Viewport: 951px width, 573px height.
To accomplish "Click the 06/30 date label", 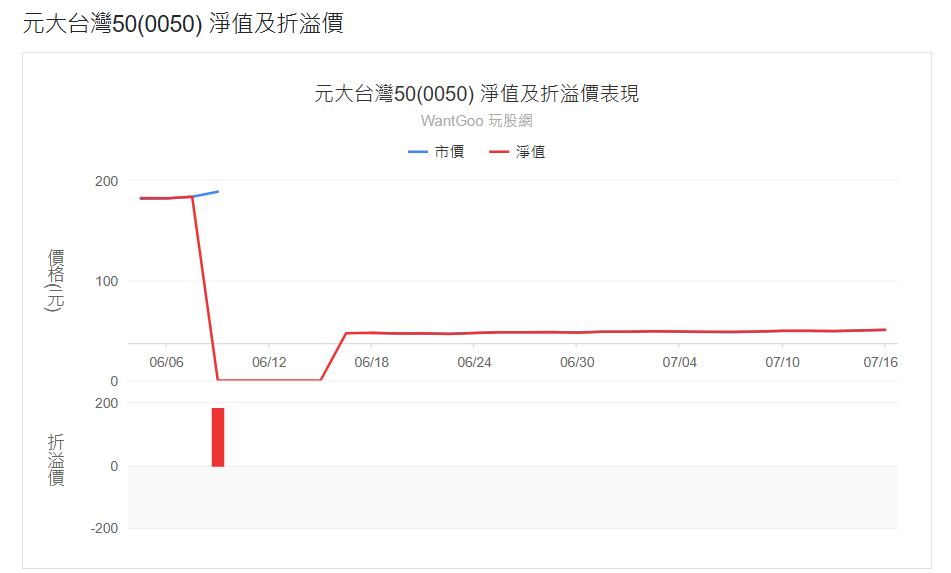I will tap(577, 362).
